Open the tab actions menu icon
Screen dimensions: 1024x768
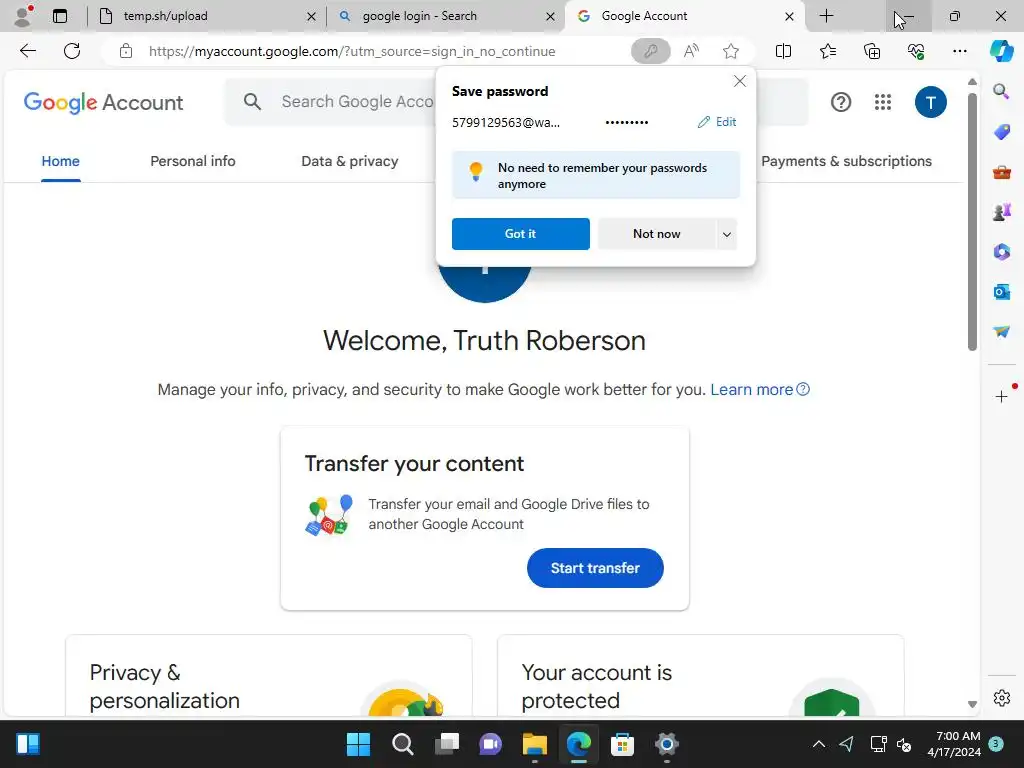pyautogui.click(x=60, y=16)
